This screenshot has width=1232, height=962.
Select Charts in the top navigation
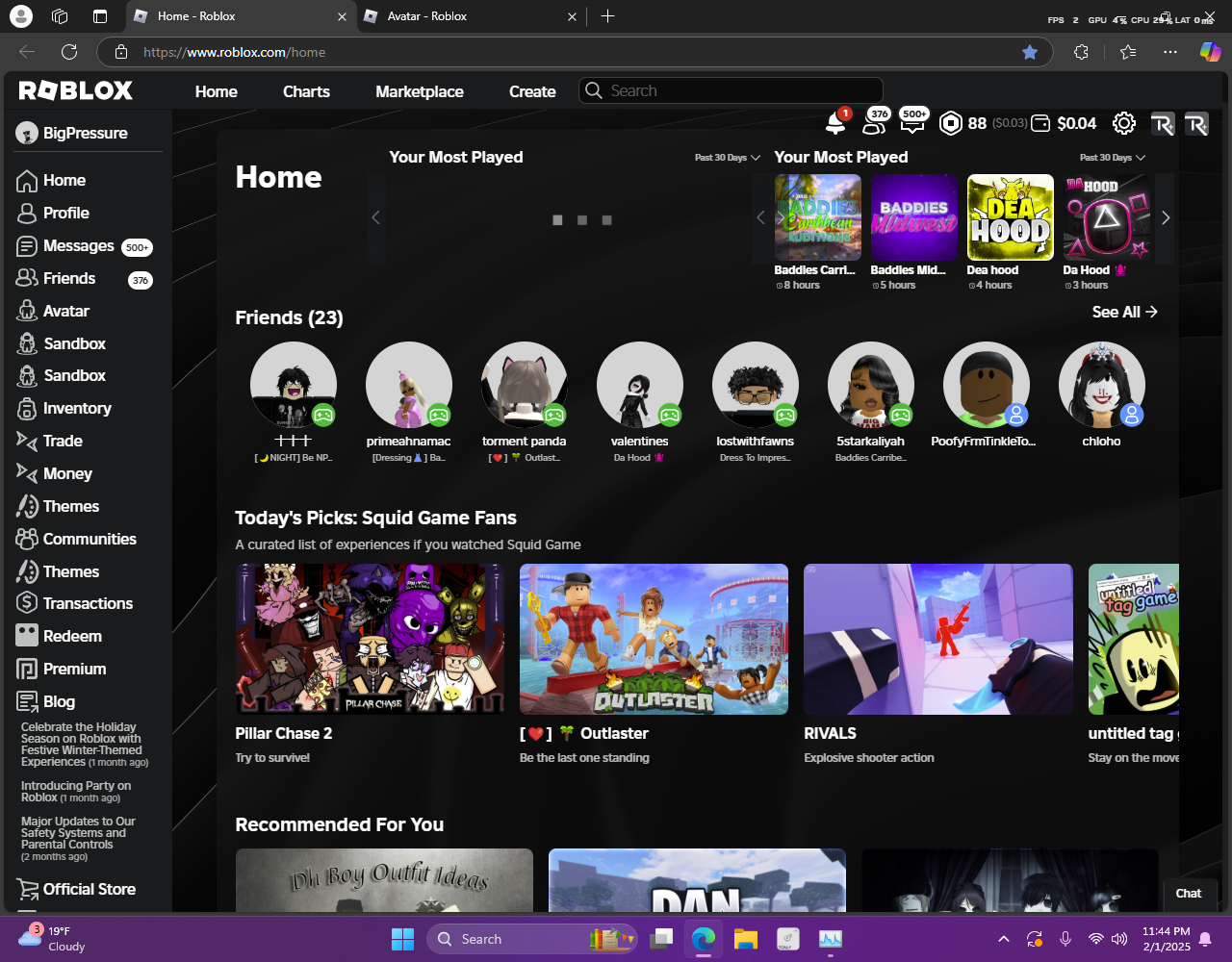(306, 91)
